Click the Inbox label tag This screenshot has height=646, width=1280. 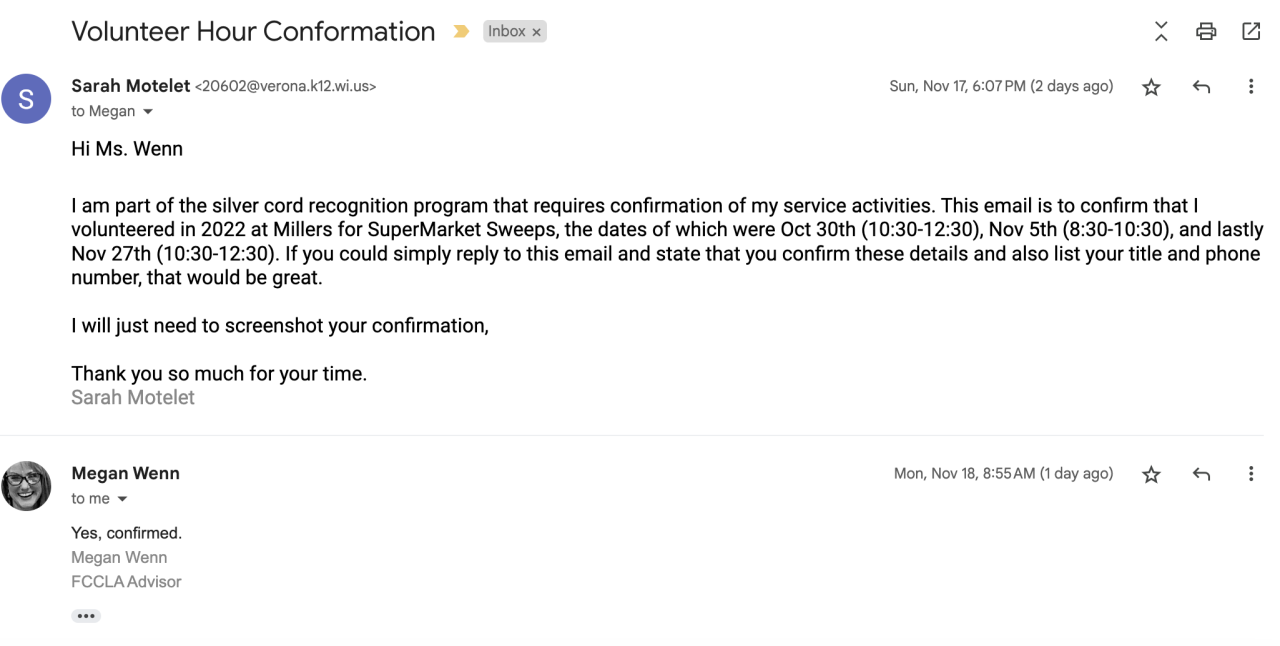pyautogui.click(x=506, y=32)
